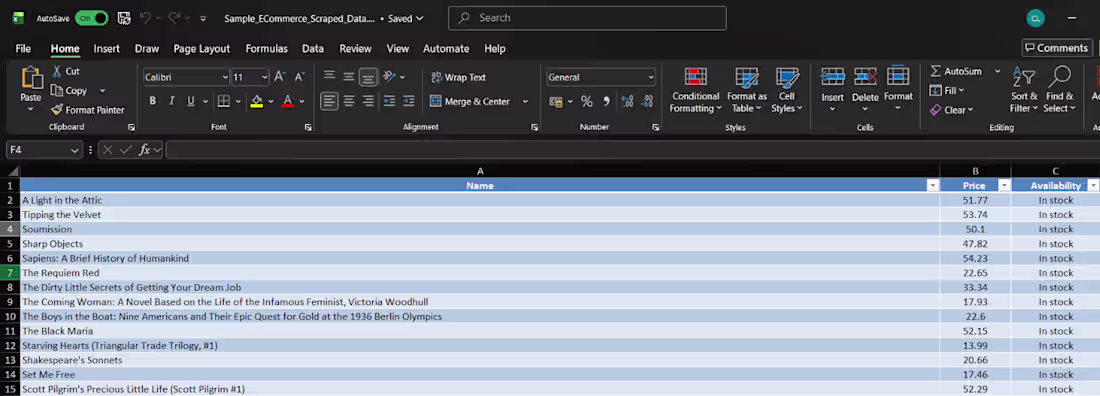Switch to the Data tab
This screenshot has width=1100, height=396.
[x=313, y=48]
